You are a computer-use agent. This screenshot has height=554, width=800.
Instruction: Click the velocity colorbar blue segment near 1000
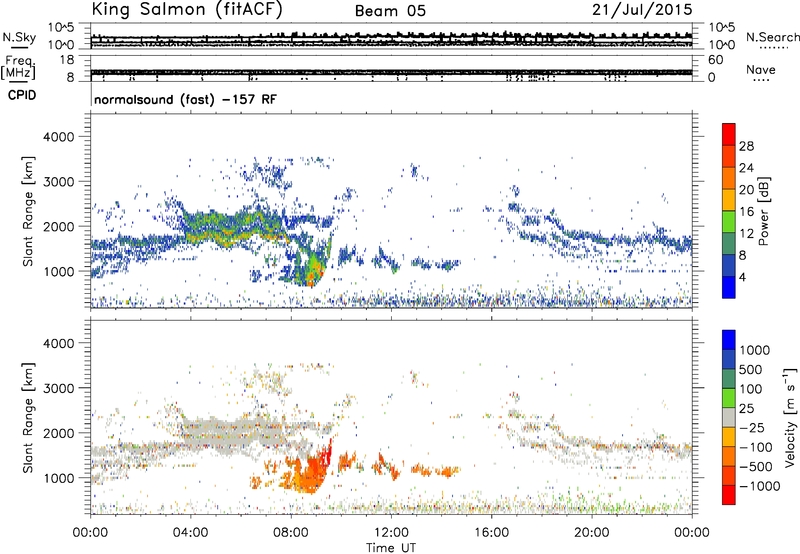(729, 340)
